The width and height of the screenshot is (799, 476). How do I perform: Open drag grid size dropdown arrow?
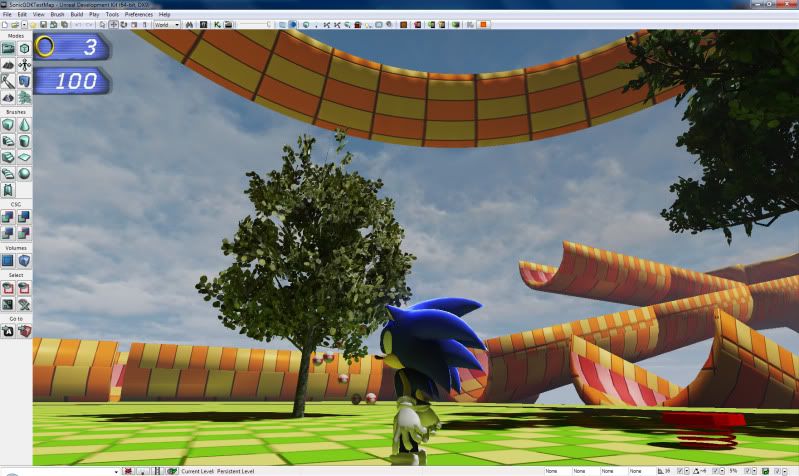(687, 471)
